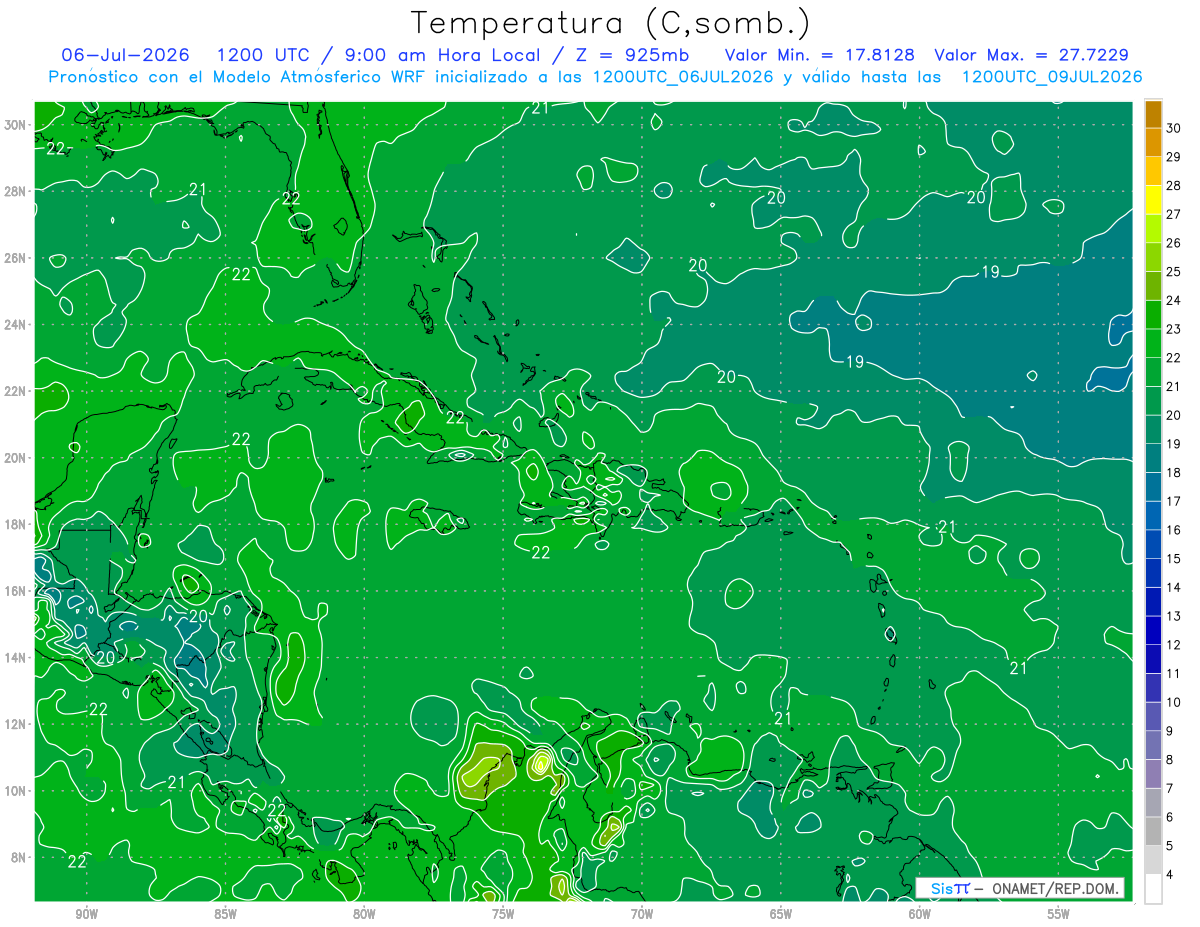Click the '17' label on the color legend
This screenshot has height=927, width=1200.
pyautogui.click(x=1173, y=501)
